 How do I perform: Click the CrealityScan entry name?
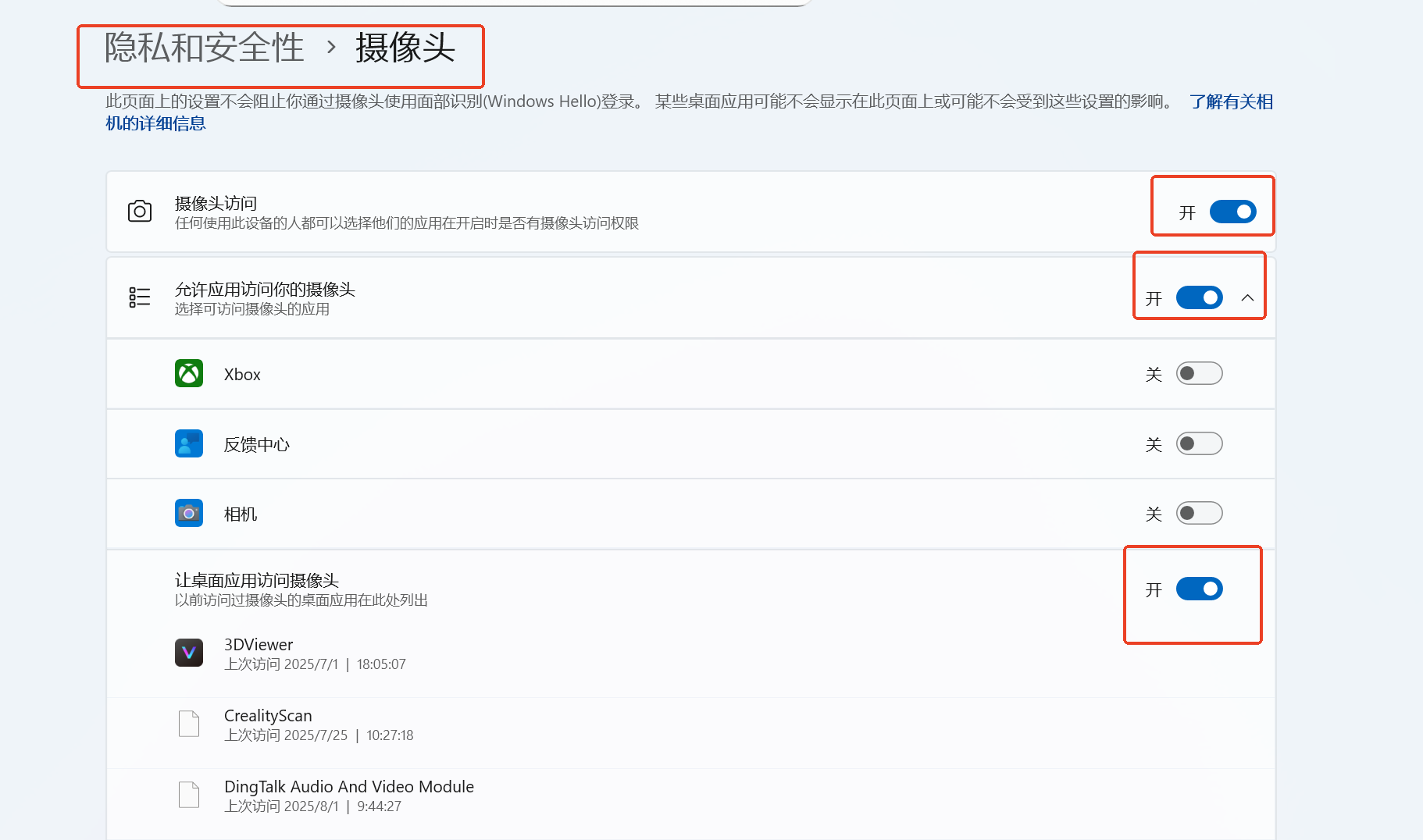pyautogui.click(x=268, y=716)
